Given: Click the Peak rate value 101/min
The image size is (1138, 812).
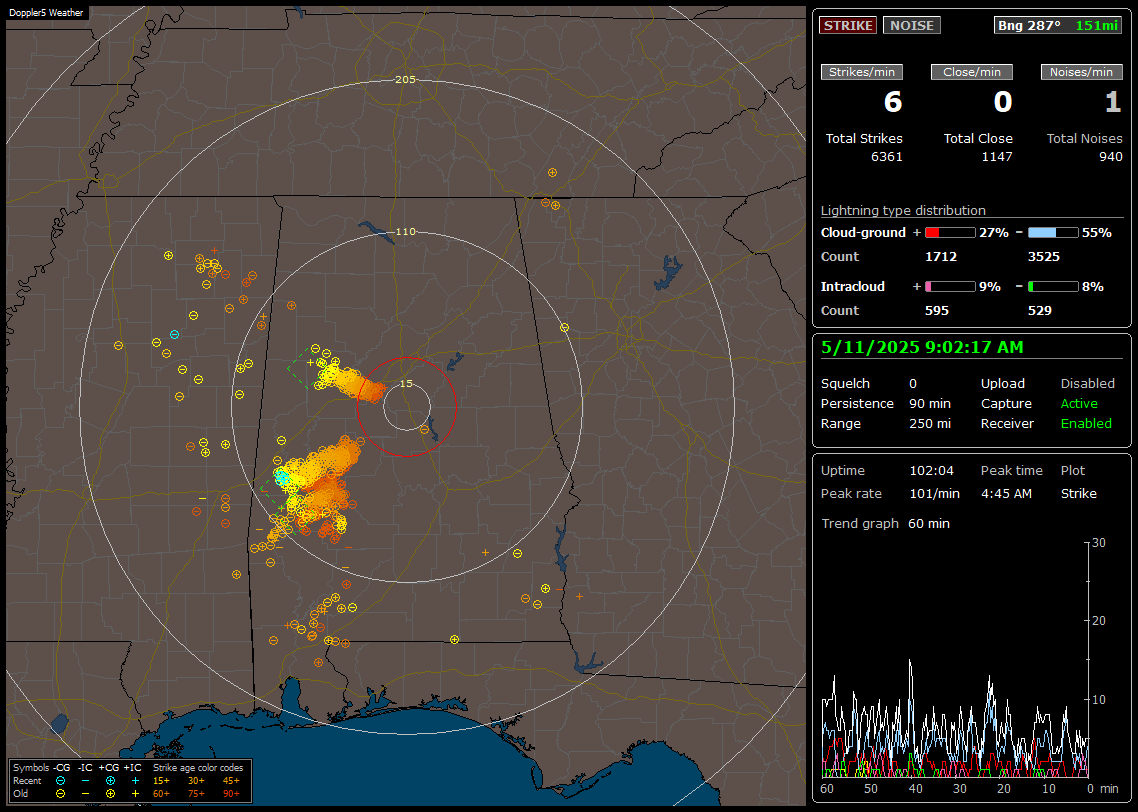Looking at the screenshot, I should pyautogui.click(x=934, y=493).
